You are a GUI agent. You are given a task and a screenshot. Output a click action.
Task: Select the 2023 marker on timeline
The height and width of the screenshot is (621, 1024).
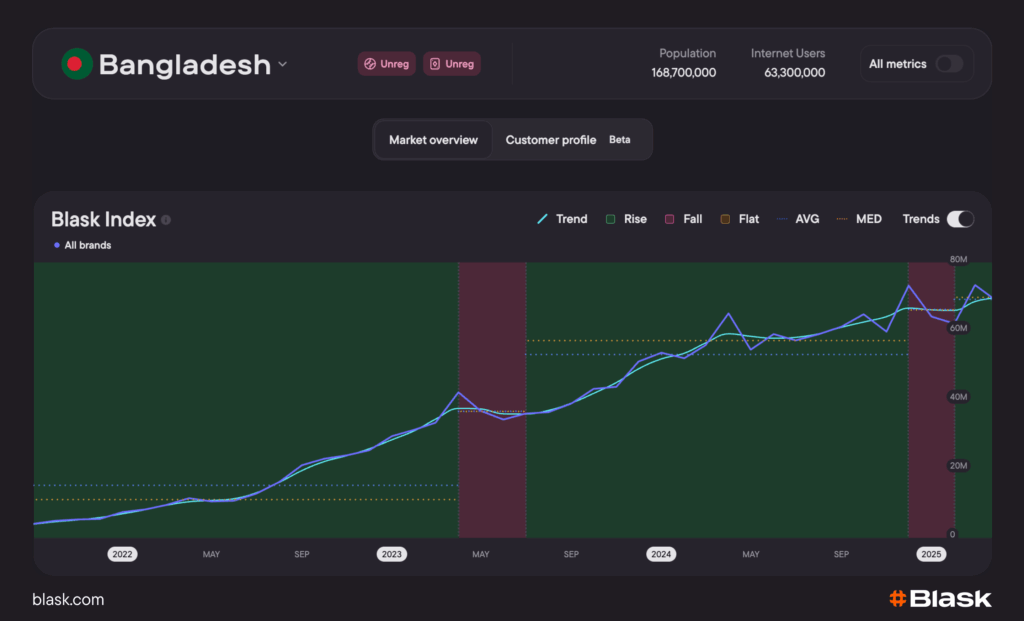click(392, 554)
